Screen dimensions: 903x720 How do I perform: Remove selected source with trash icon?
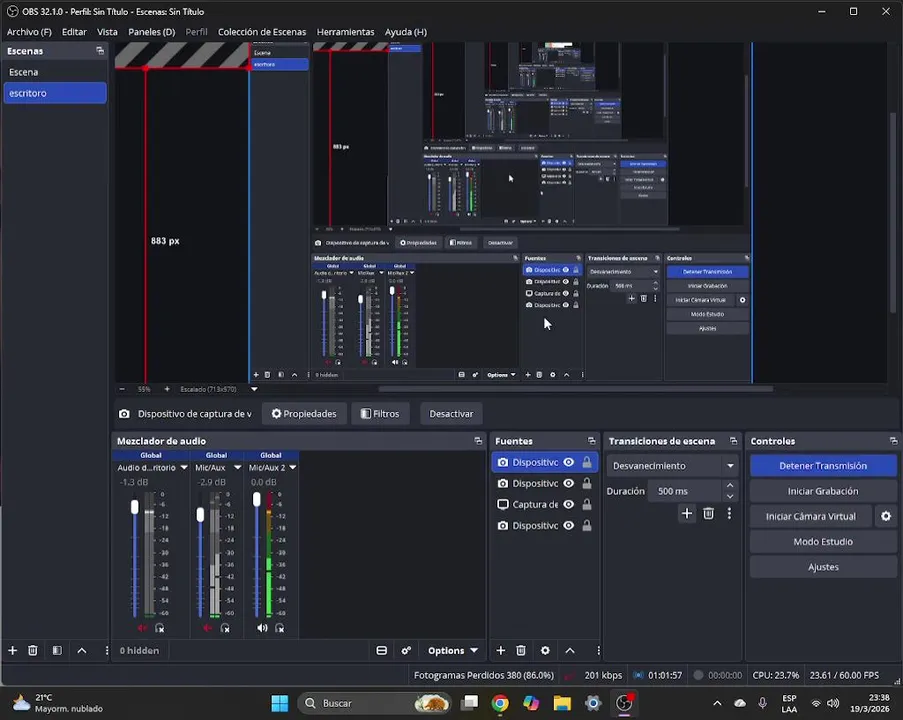click(521, 650)
